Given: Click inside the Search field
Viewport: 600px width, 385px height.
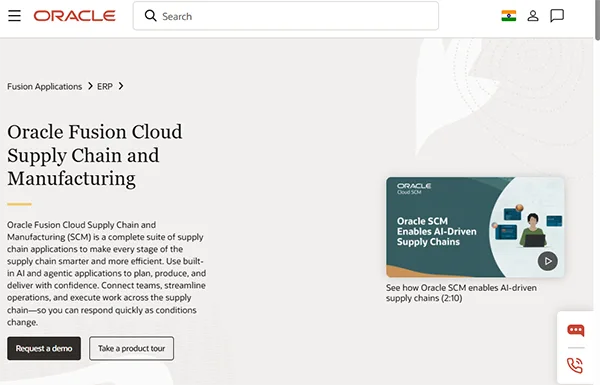Looking at the screenshot, I should pyautogui.click(x=286, y=16).
